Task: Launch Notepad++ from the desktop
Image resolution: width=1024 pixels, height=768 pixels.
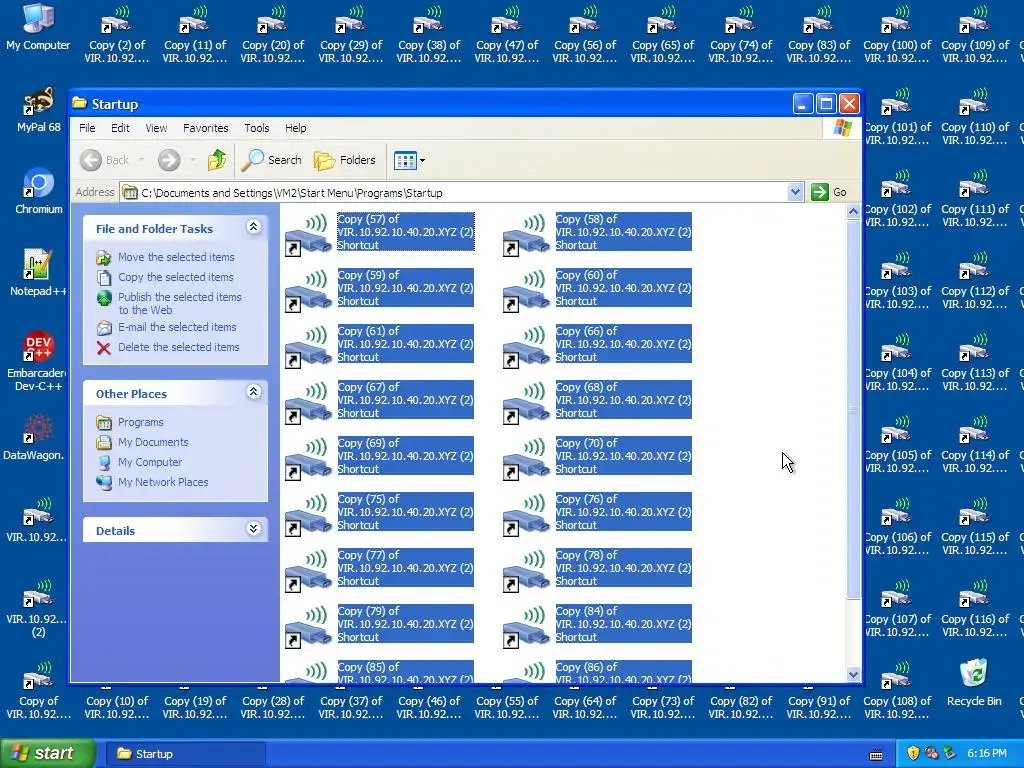Action: click(x=38, y=273)
